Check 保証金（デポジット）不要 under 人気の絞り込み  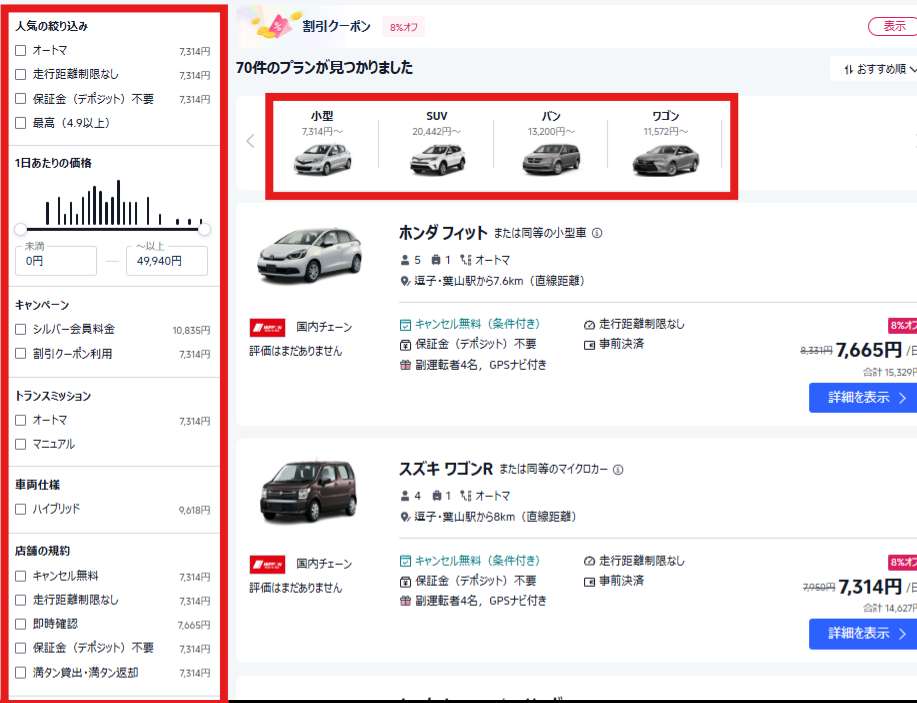coord(20,98)
